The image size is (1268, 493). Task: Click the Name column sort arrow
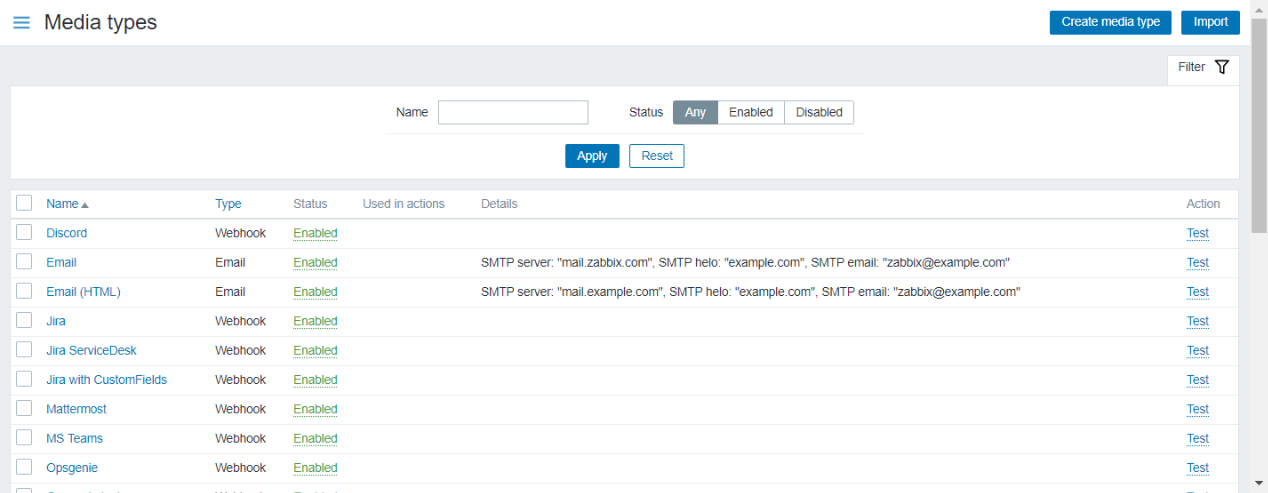[x=85, y=204]
